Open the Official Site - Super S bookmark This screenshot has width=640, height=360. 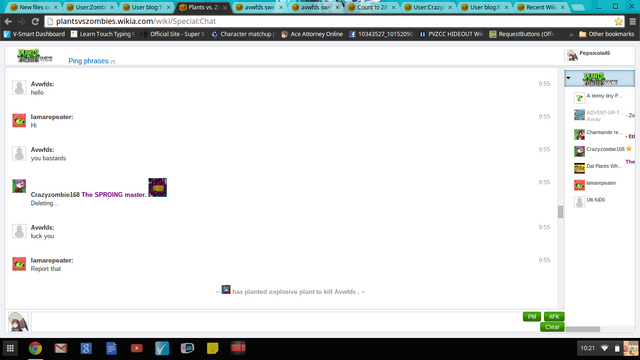[x=172, y=34]
